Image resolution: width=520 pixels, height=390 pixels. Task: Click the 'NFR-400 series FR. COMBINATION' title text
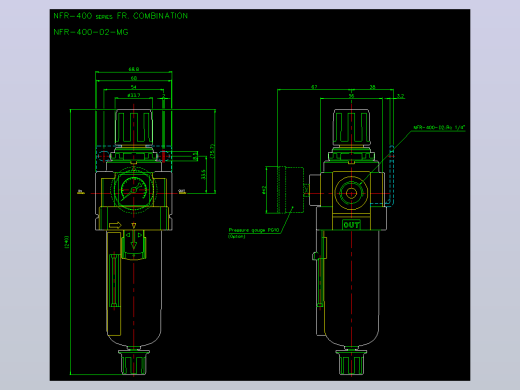pos(121,16)
